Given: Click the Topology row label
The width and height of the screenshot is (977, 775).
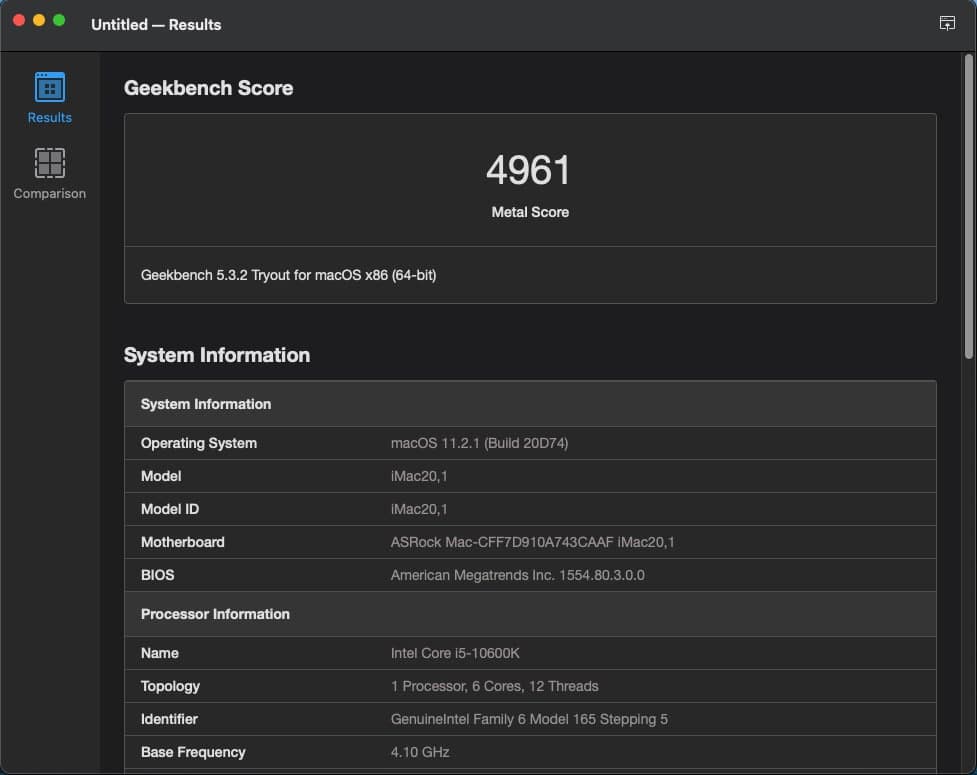Looking at the screenshot, I should pyautogui.click(x=170, y=686).
